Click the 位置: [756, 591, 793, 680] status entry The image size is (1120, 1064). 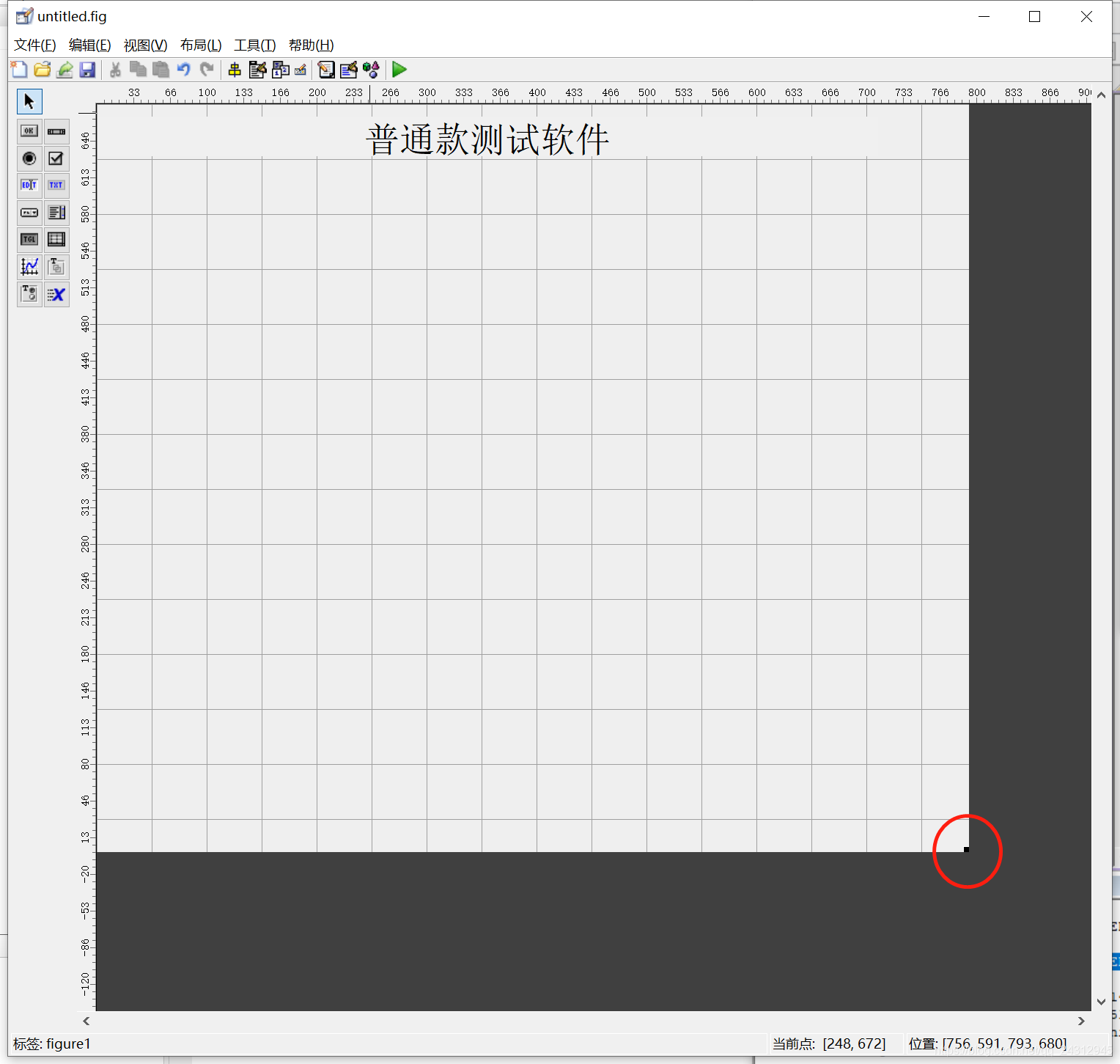[987, 1043]
